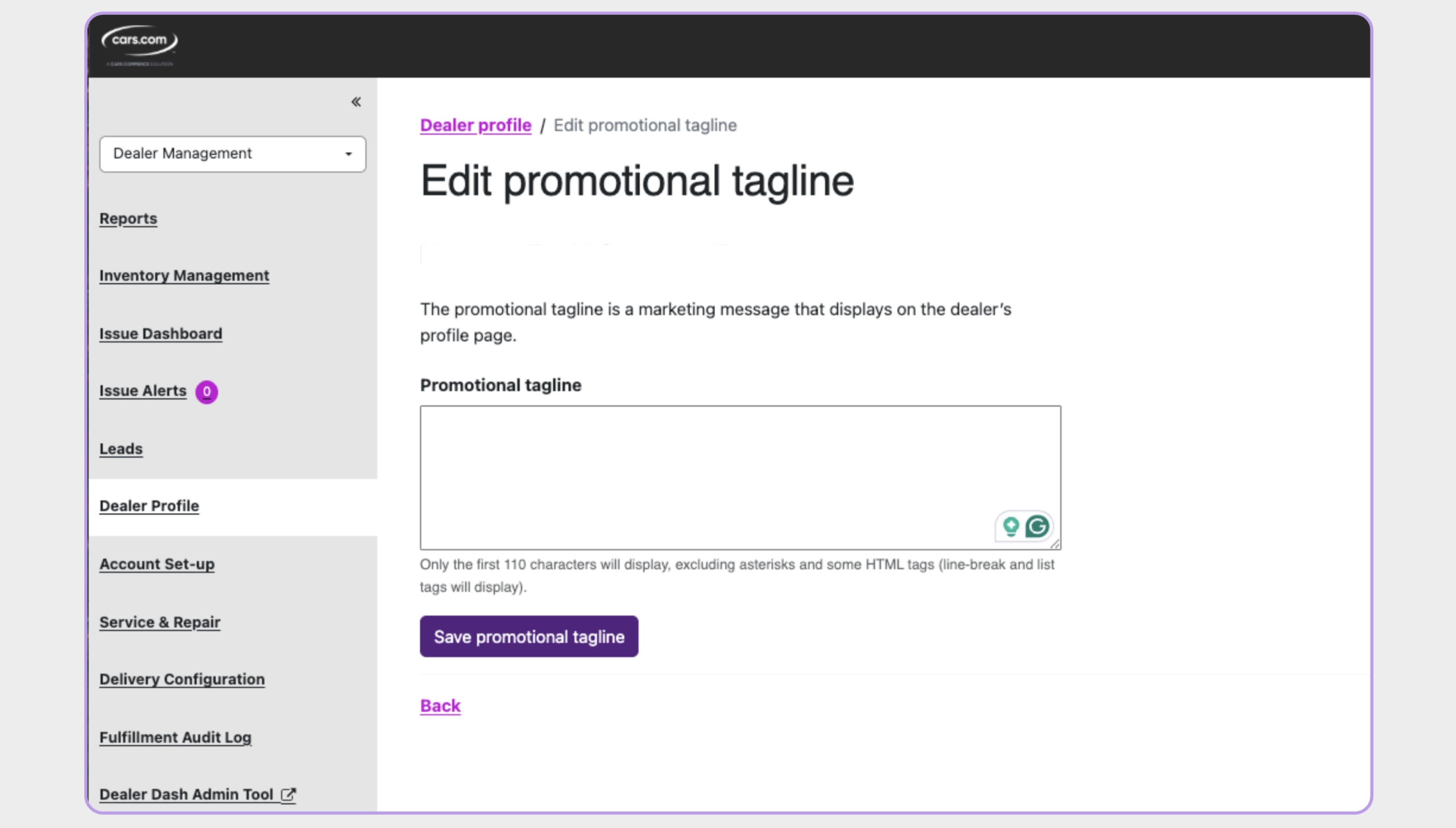Click the external-link icon beside Dealer Dash Admin Tool
Viewport: 1456px width, 828px height.
[x=288, y=794]
